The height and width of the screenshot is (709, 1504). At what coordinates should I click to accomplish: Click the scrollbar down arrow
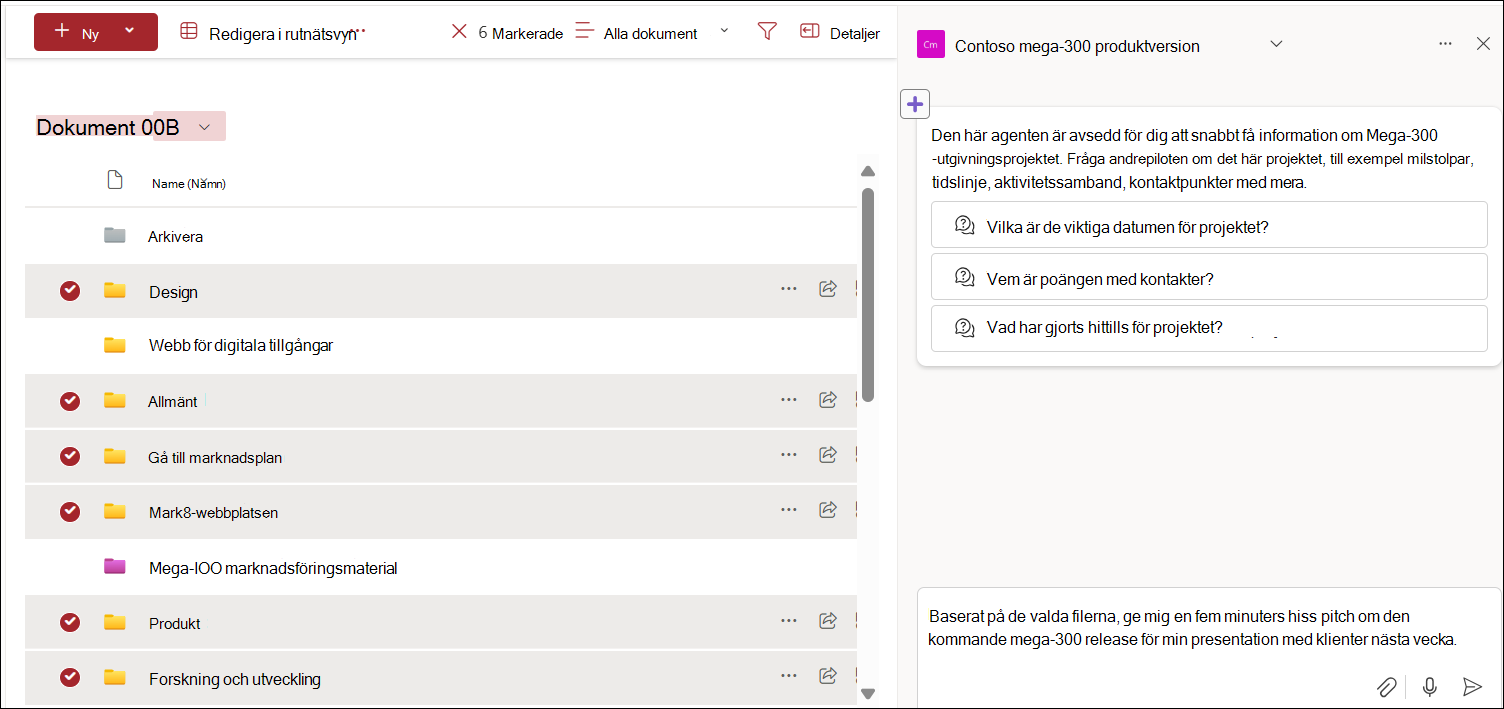point(868,693)
